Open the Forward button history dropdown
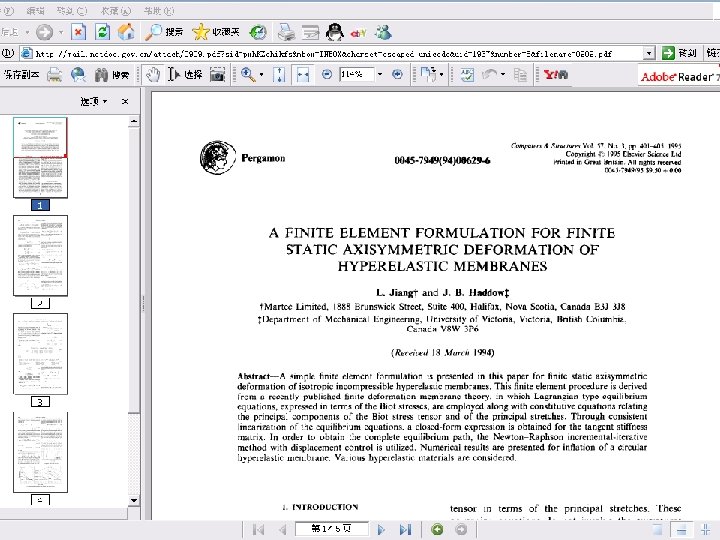Screen dimensions: 720x540 click(x=61, y=32)
